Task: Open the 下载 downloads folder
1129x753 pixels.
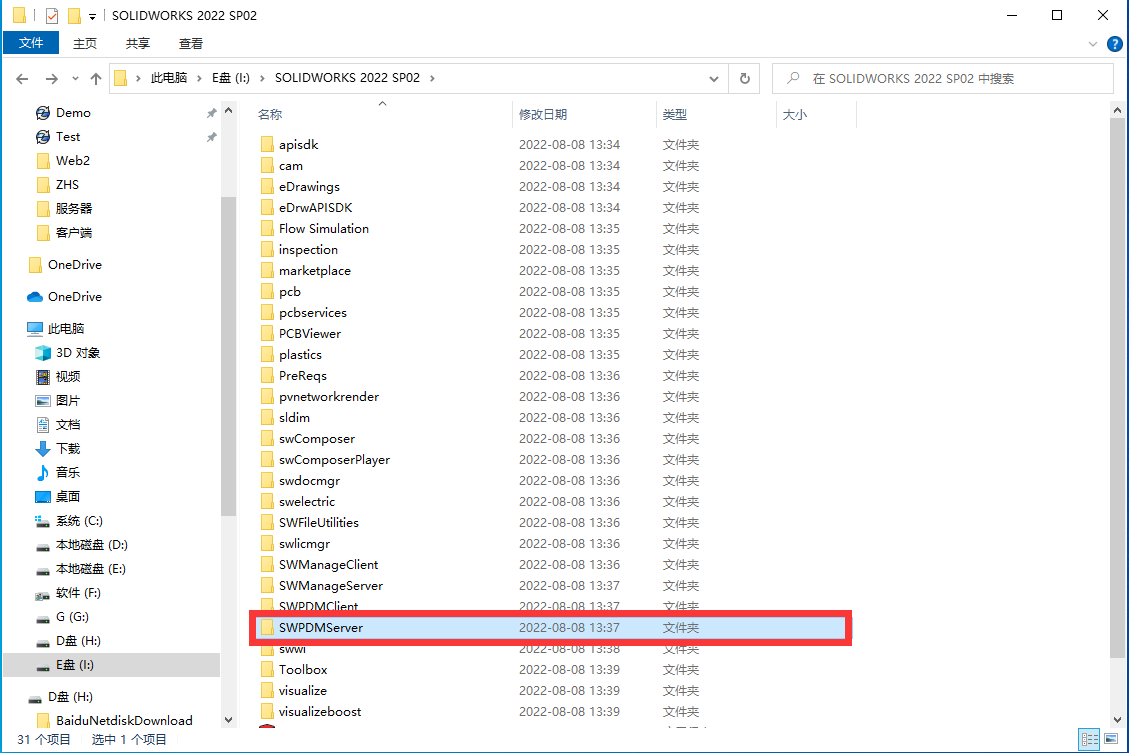Action: 68,448
